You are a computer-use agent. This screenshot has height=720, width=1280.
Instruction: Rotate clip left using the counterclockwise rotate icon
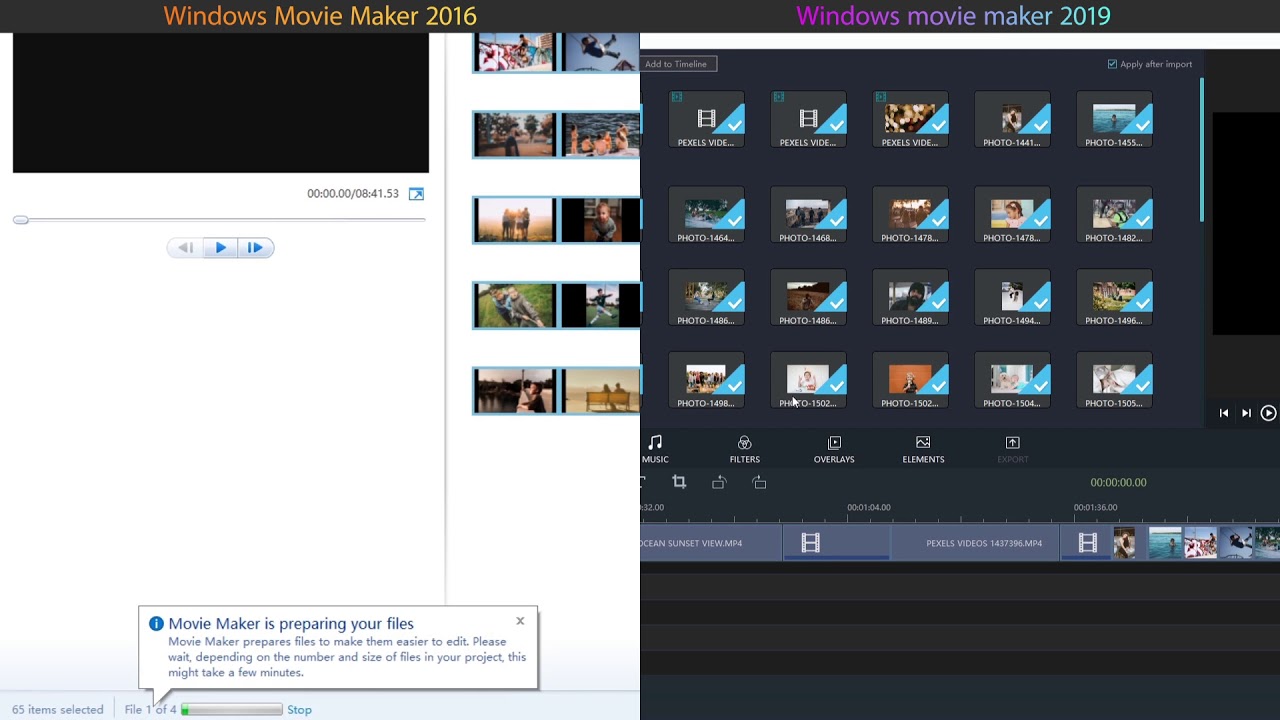tap(719, 482)
